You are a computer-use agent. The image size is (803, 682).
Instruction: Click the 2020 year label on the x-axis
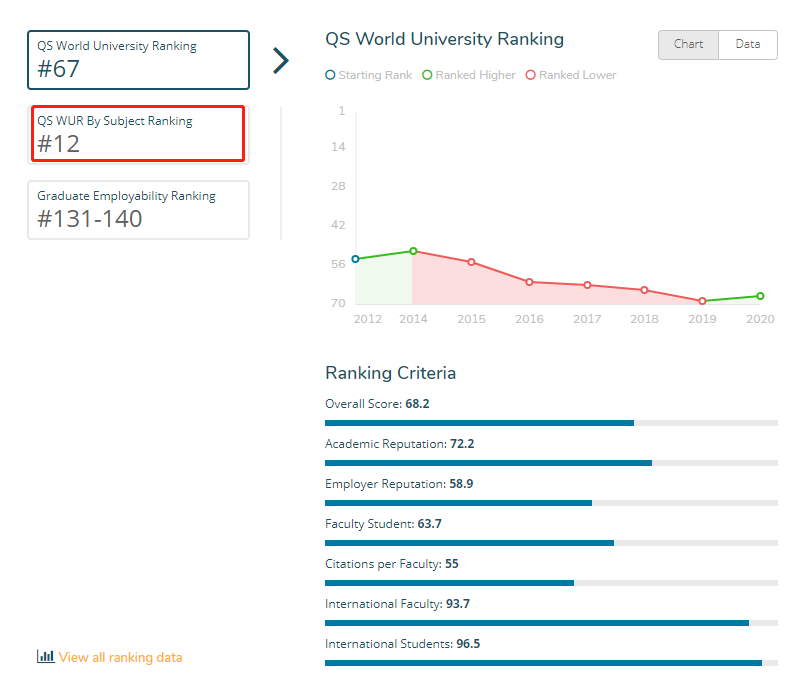(x=760, y=319)
